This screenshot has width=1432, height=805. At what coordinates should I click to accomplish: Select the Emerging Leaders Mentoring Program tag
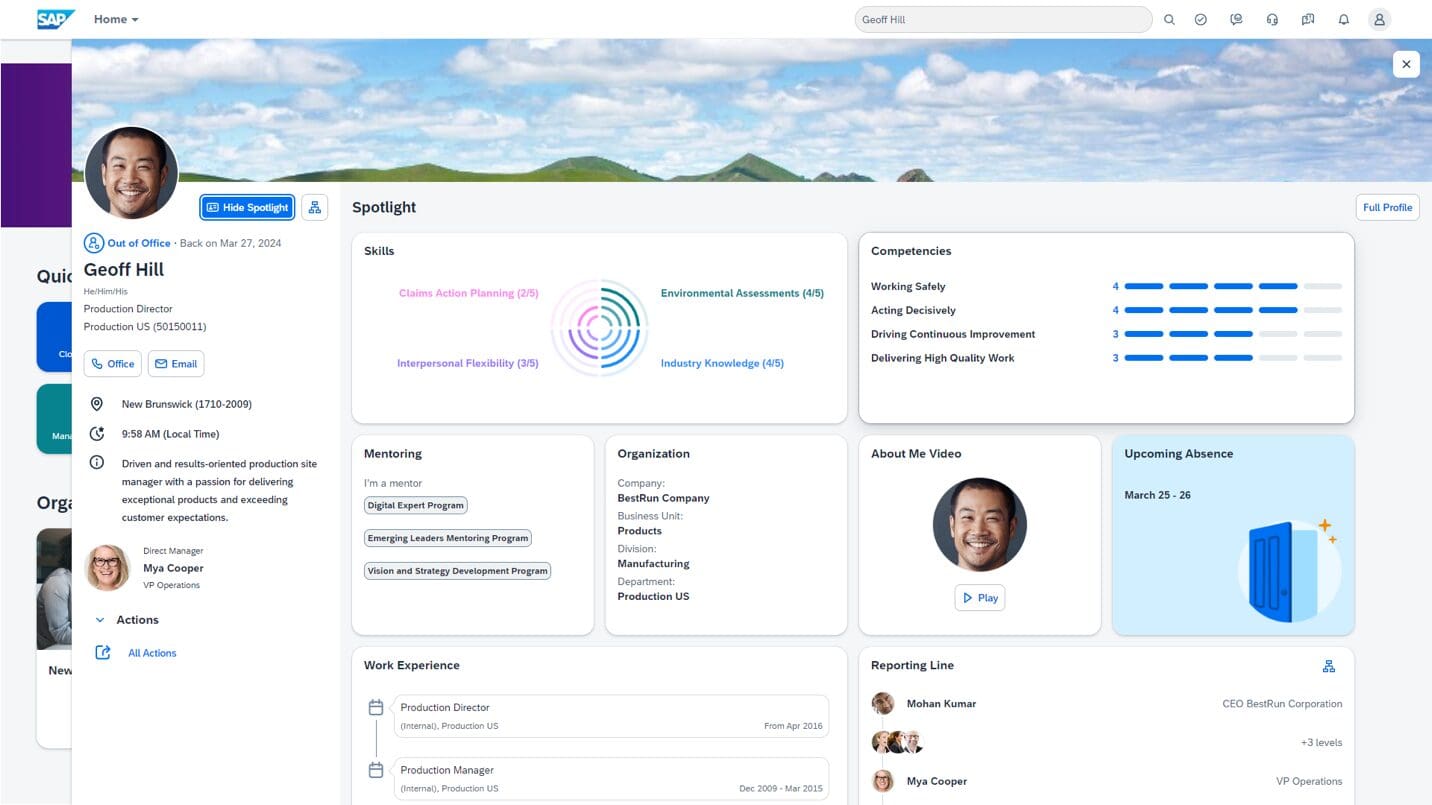pyautogui.click(x=447, y=538)
